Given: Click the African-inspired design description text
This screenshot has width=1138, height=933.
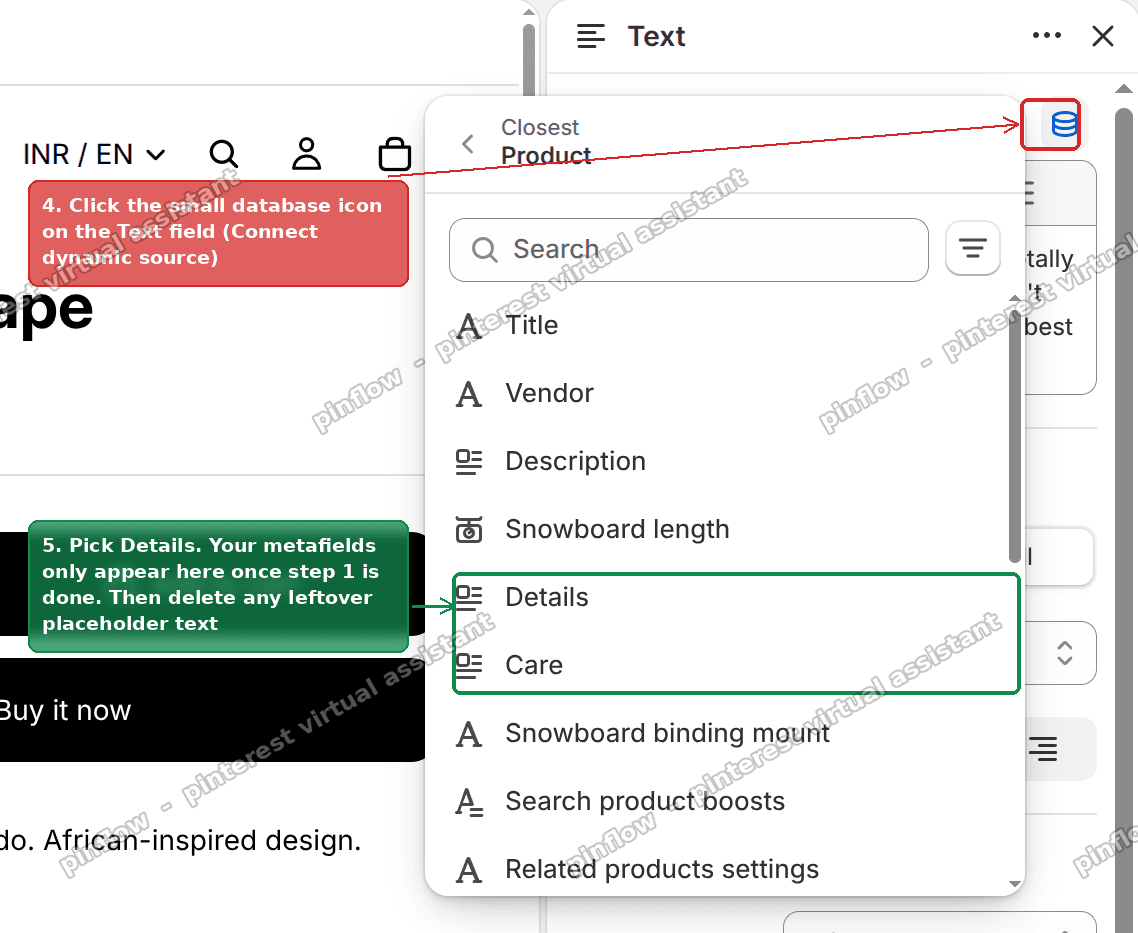Looking at the screenshot, I should tap(180, 841).
